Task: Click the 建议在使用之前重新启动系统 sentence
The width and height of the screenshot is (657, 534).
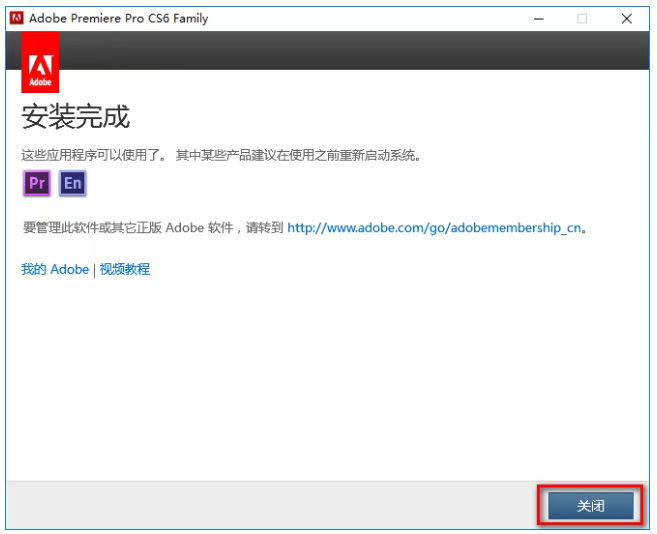Action: [x=298, y=155]
